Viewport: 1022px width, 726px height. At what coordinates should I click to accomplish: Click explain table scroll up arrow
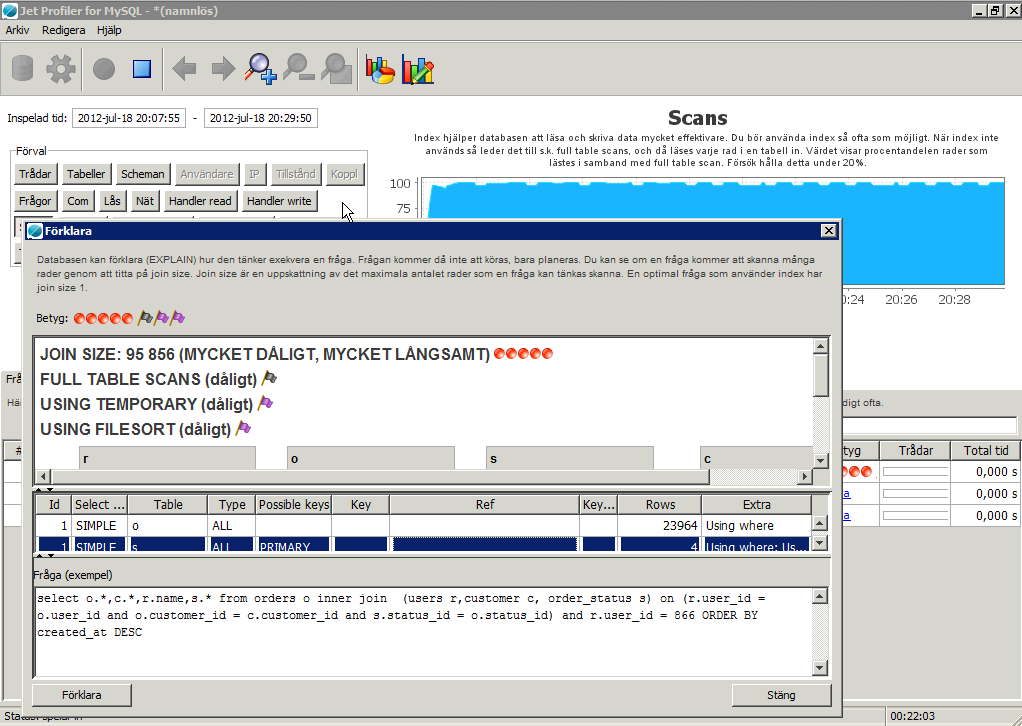821,523
